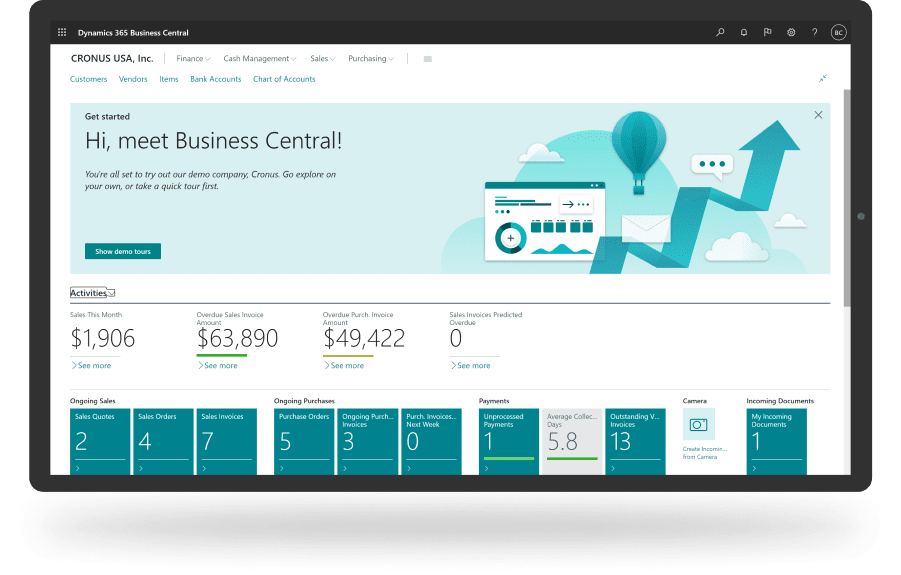Click the Show demo tours button

123,251
